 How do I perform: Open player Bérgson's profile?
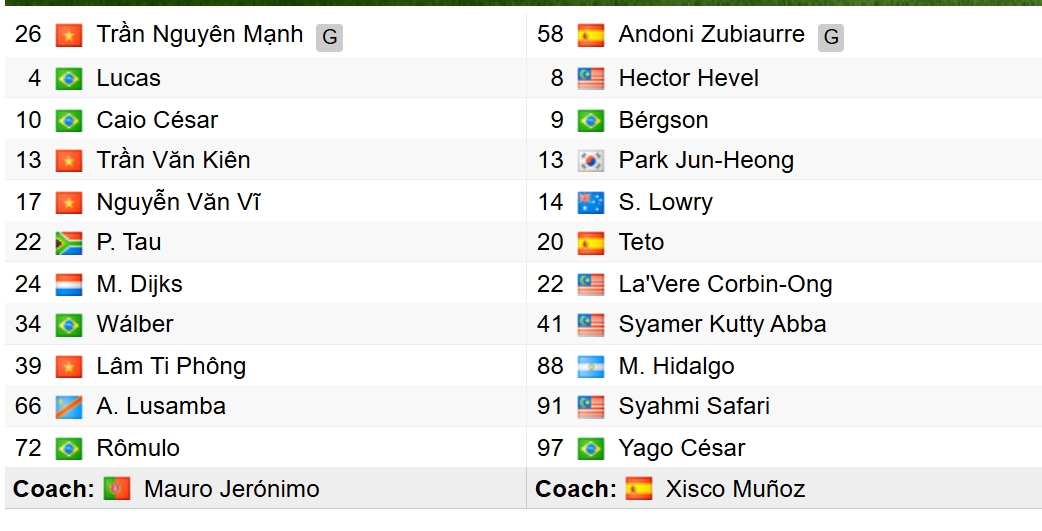click(x=663, y=120)
